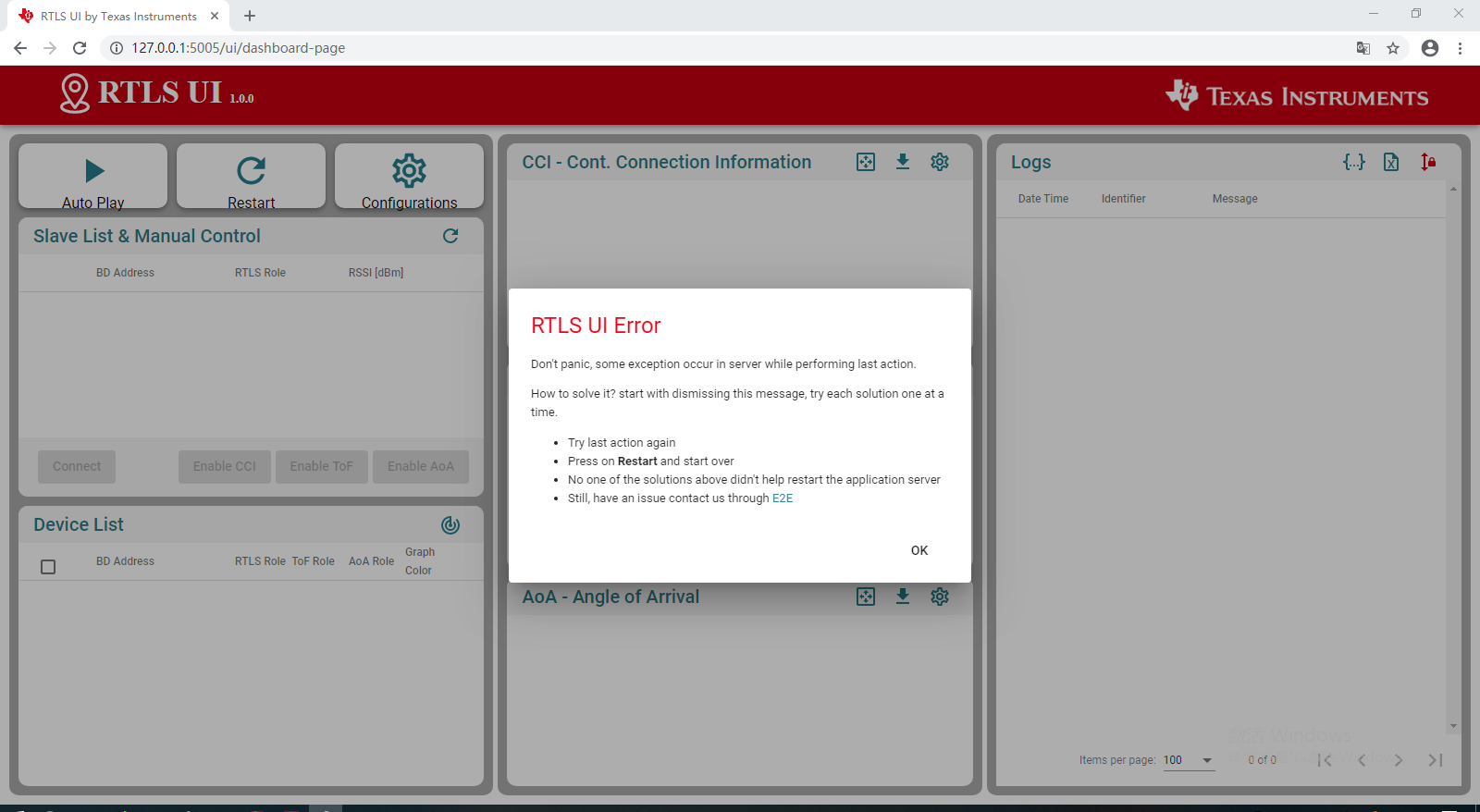This screenshot has height=812, width=1480.
Task: Export logs as JSON
Action: (1354, 162)
